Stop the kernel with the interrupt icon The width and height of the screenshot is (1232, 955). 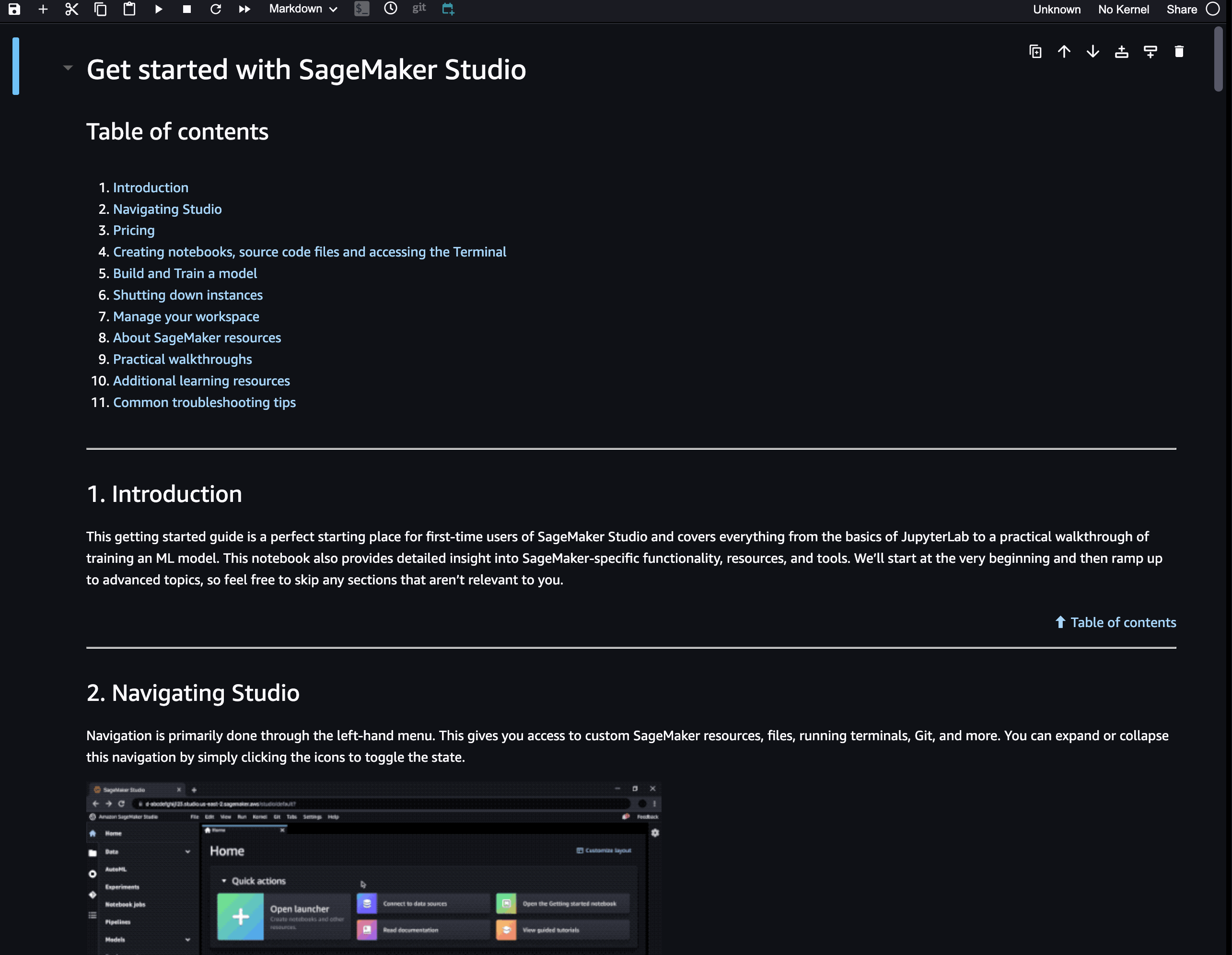[x=187, y=9]
